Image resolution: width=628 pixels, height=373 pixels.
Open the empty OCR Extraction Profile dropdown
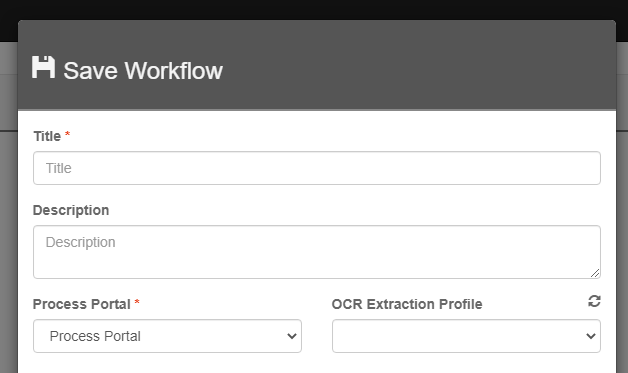(x=466, y=336)
